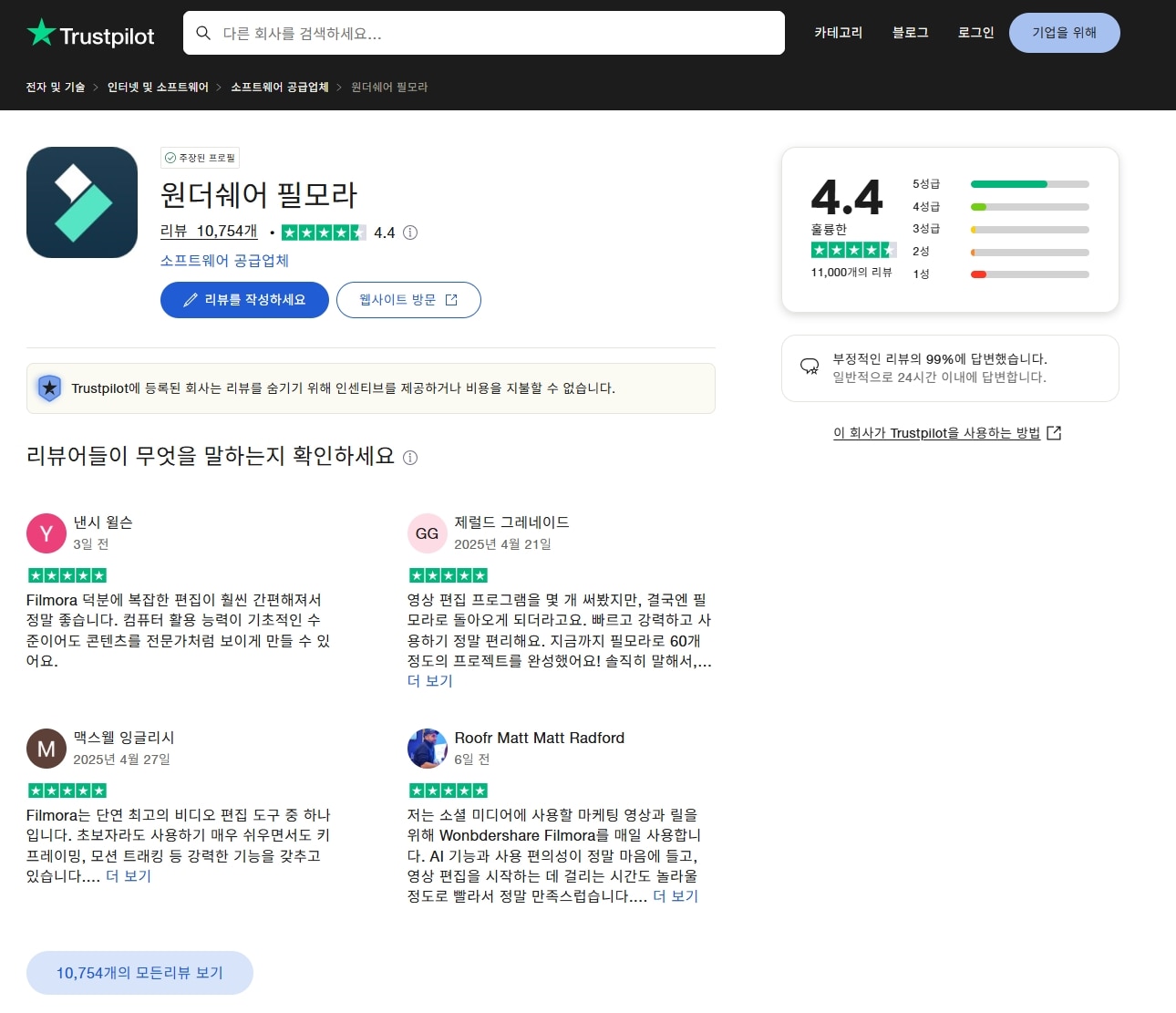The image size is (1176, 1013).
Task: Open reviewer 낸시 윌슨 profile
Action: point(103,522)
